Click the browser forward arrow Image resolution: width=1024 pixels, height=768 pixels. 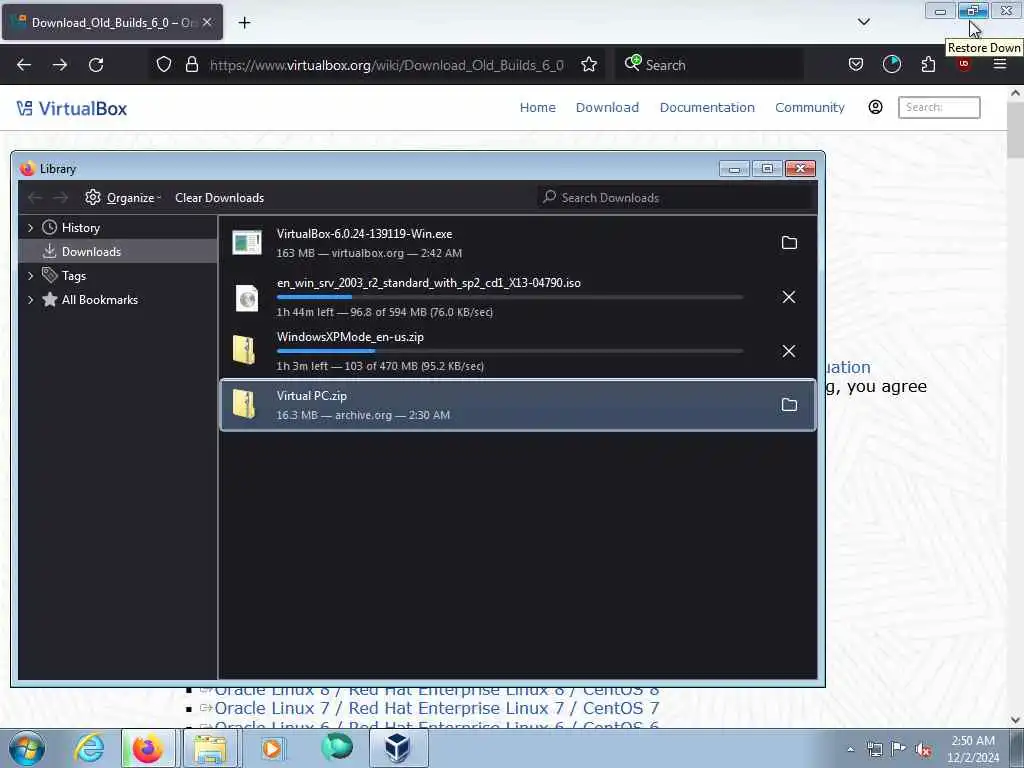pos(59,65)
